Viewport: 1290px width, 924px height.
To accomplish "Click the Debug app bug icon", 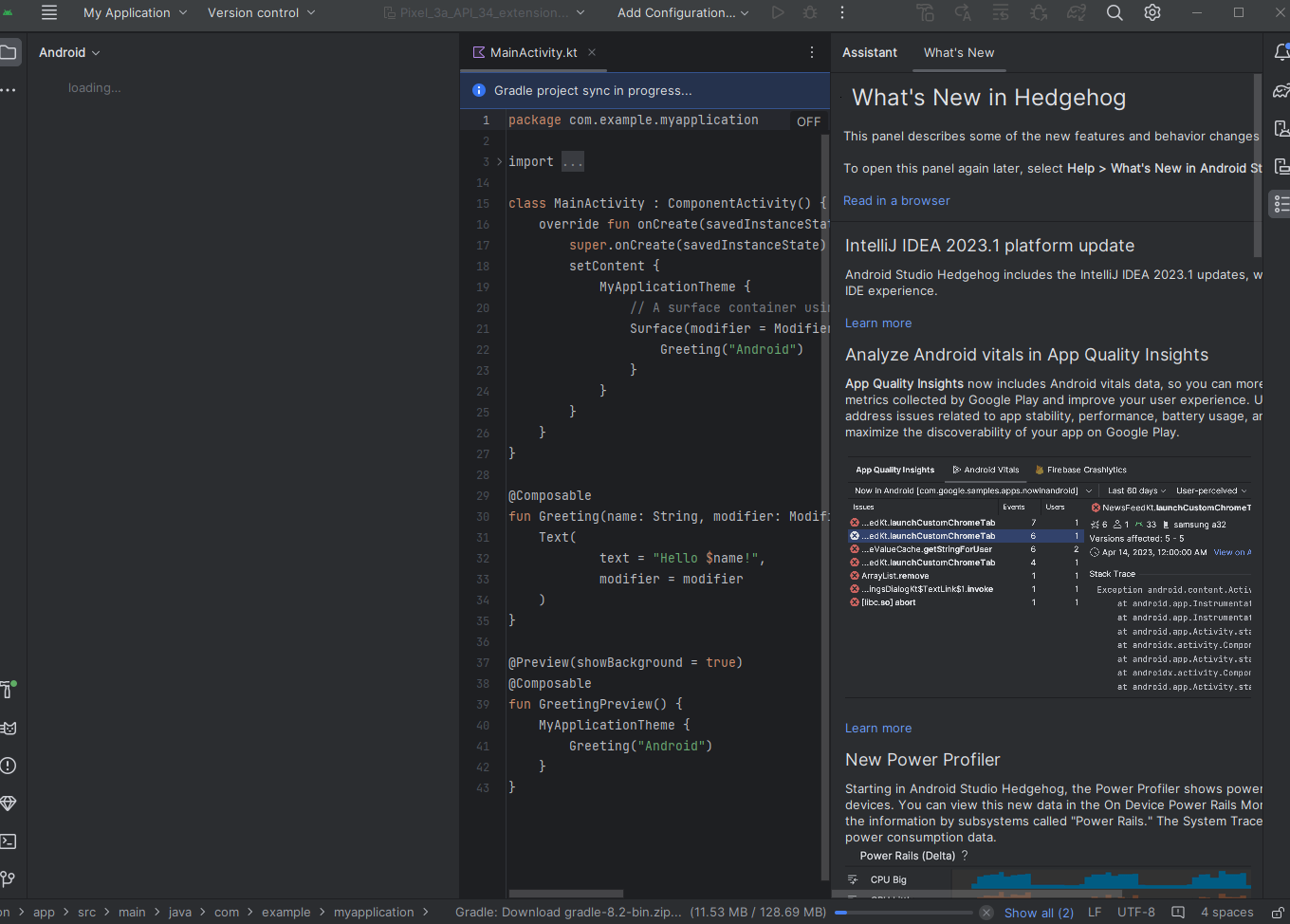I will [810, 12].
